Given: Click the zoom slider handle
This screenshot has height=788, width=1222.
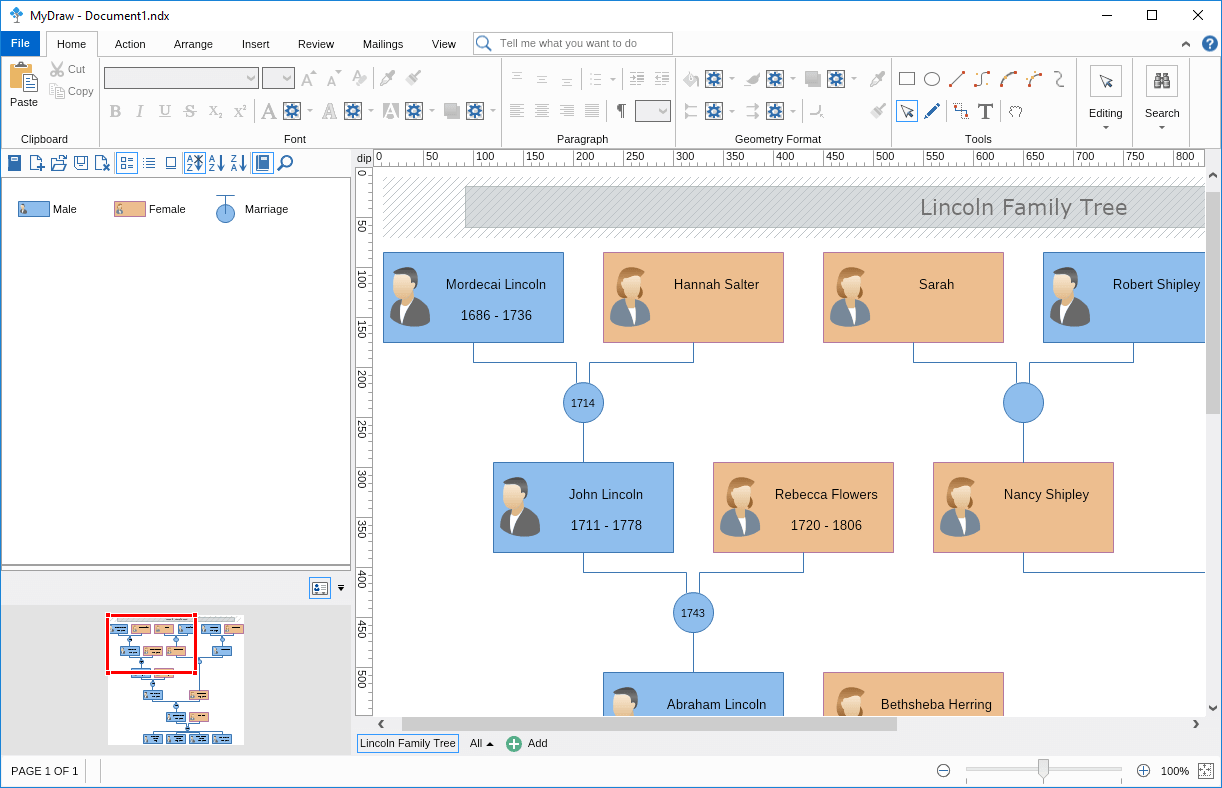Looking at the screenshot, I should click(1043, 769).
